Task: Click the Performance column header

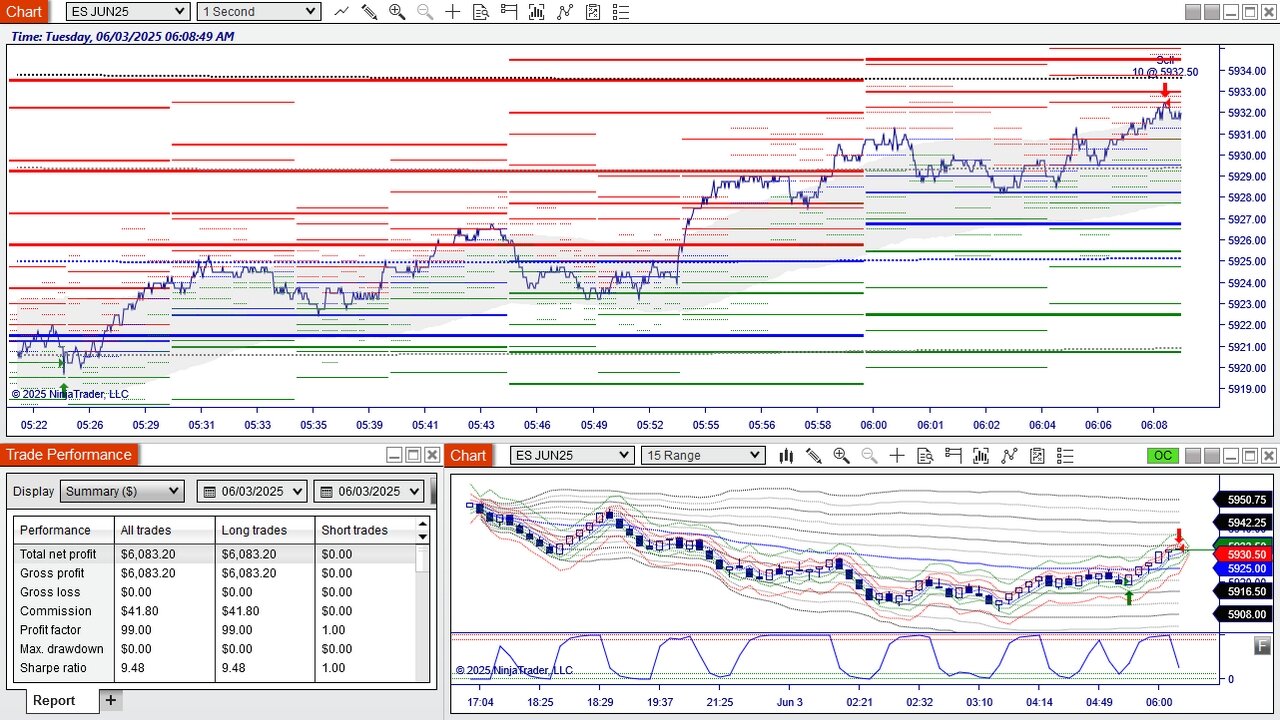Action: coord(64,530)
